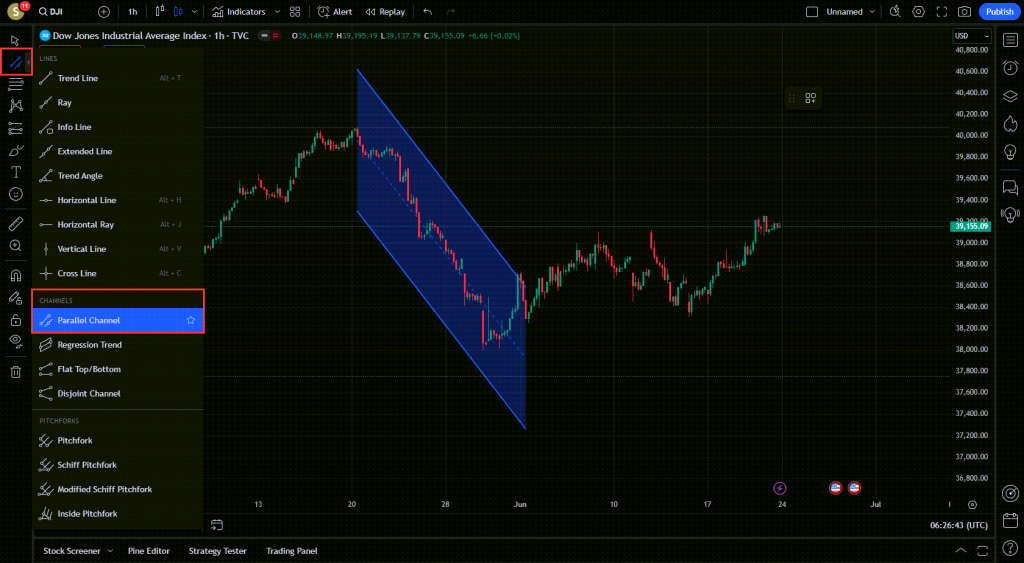Select the zoom in tool
1024x563 pixels.
pyautogui.click(x=16, y=246)
